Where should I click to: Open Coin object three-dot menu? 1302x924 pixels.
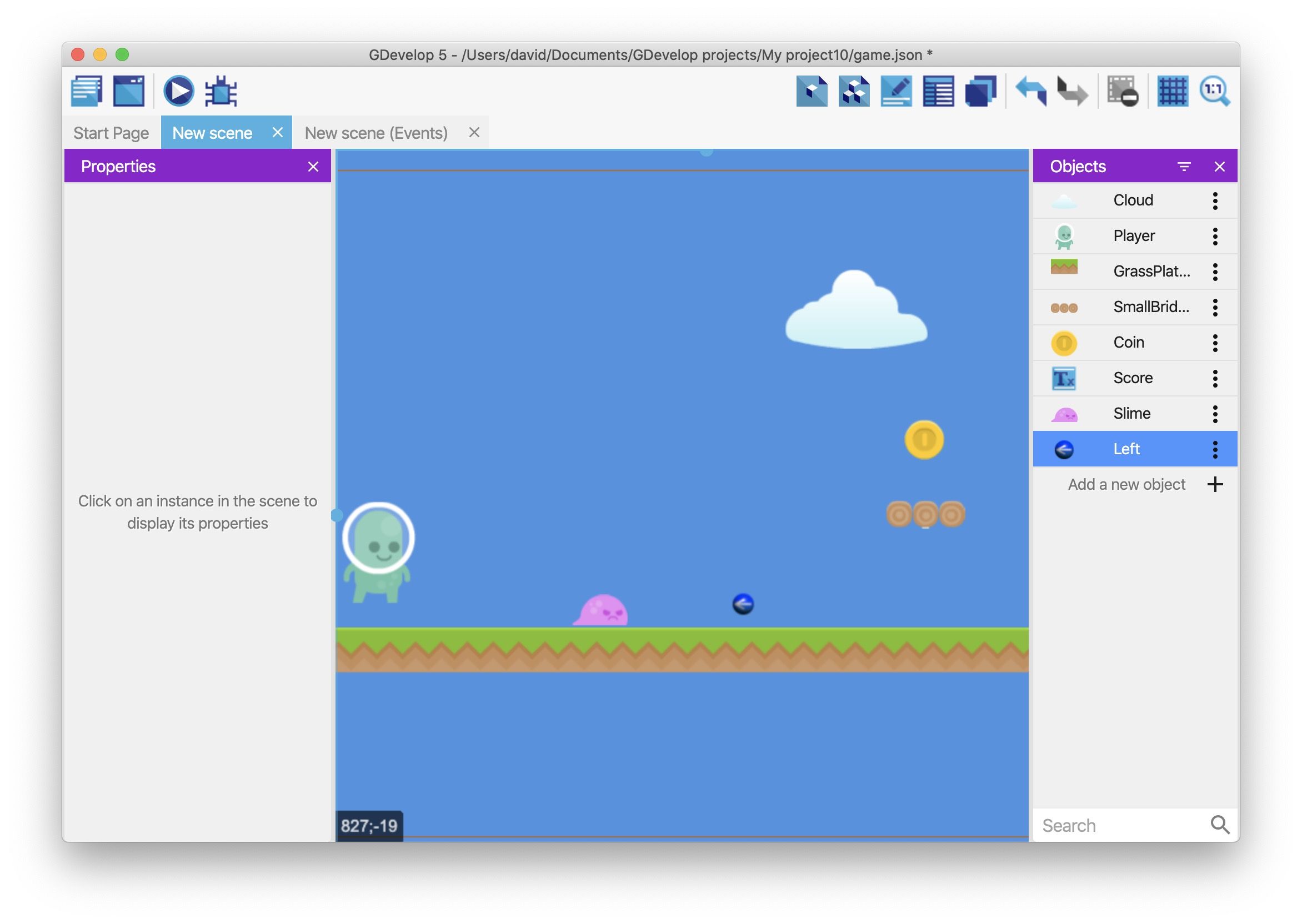point(1215,343)
